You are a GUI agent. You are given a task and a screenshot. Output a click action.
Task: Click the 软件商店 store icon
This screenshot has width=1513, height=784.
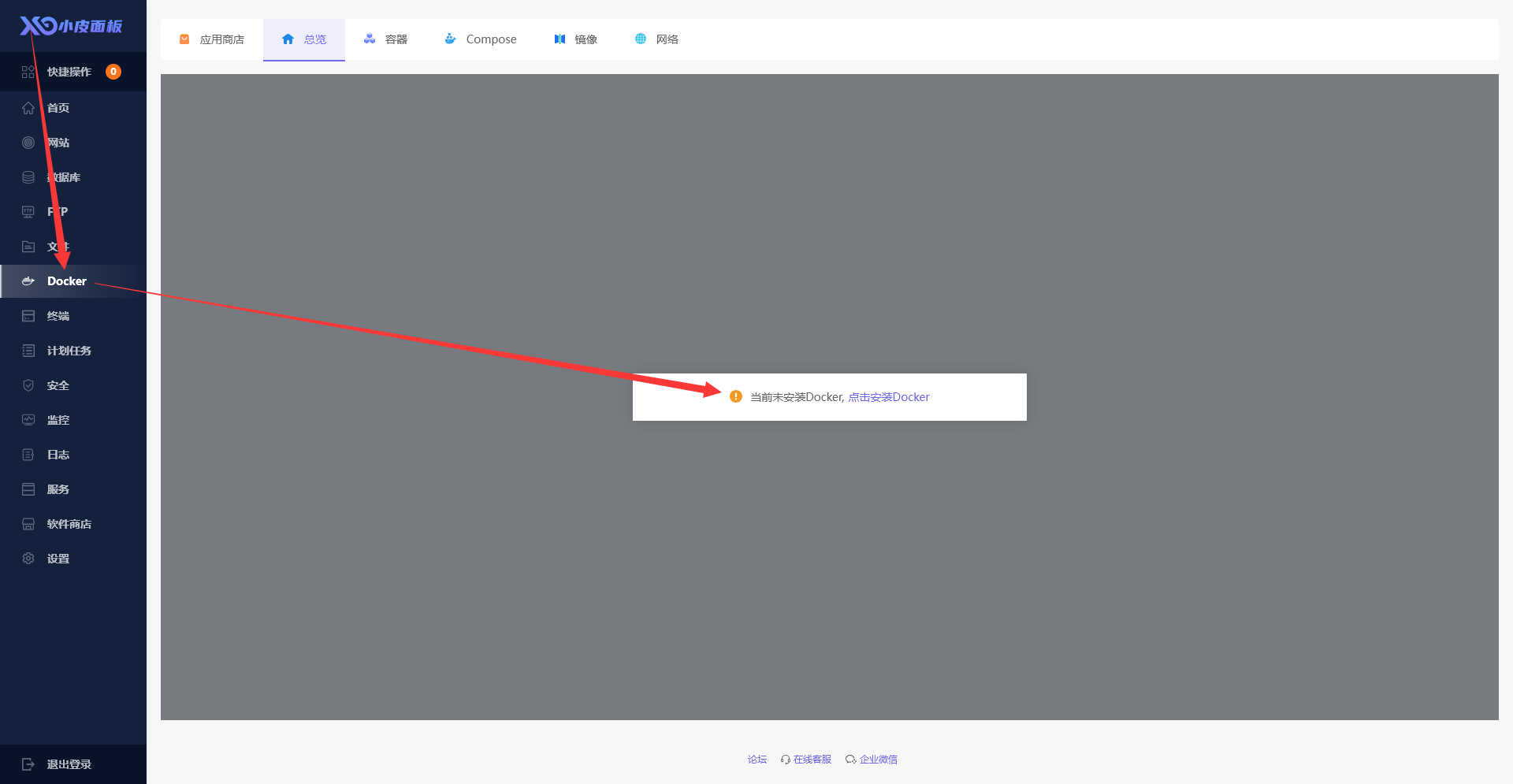[28, 524]
